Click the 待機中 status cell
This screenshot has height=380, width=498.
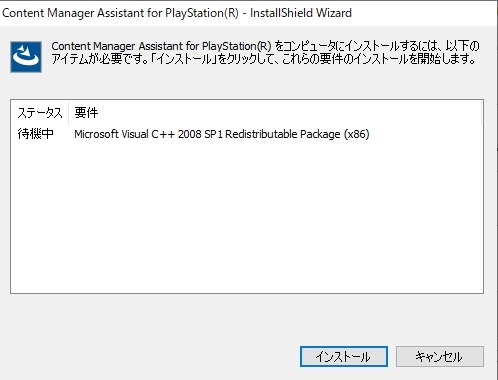[x=36, y=134]
